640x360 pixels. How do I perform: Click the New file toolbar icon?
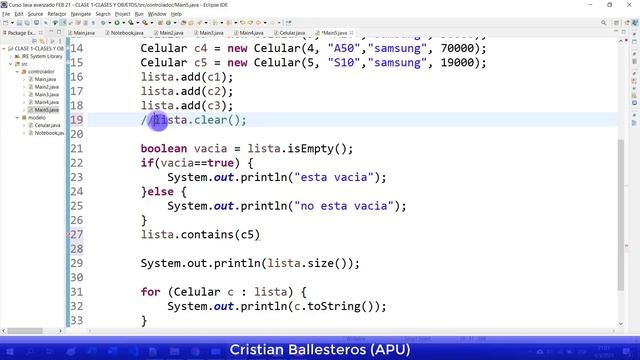click(x=6, y=23)
